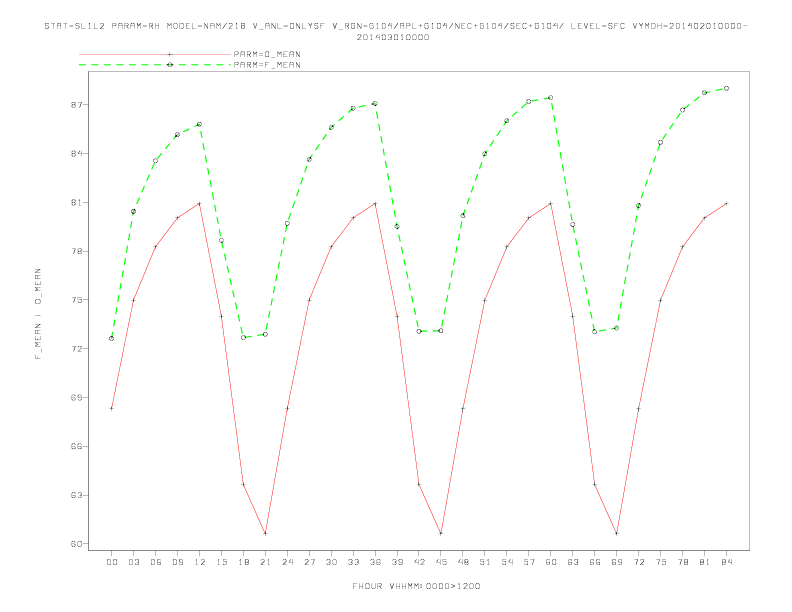The height and width of the screenshot is (612, 792).
Task: Click the red O_MEAN data point at hour 21
Action: 265,533
